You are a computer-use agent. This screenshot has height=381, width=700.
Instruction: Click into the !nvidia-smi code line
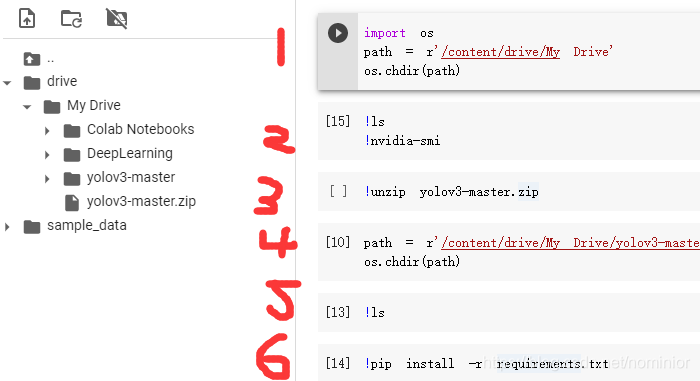(x=402, y=141)
